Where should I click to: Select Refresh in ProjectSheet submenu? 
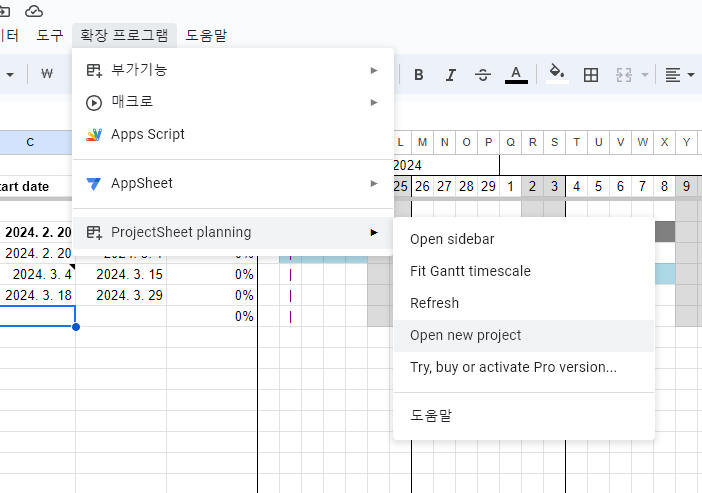(x=524, y=303)
